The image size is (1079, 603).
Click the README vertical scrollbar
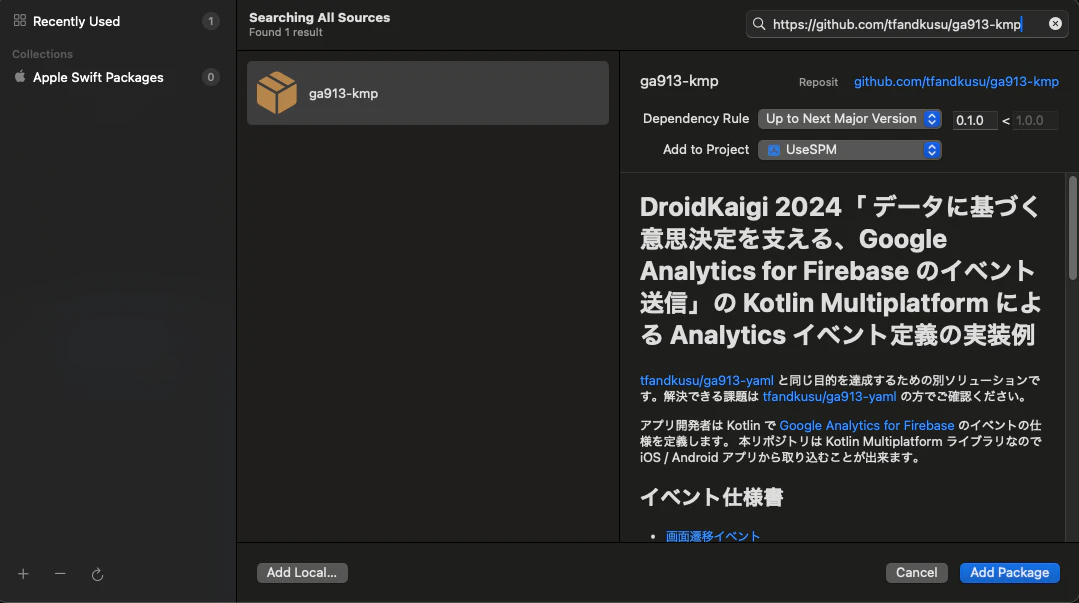coord(1072,228)
